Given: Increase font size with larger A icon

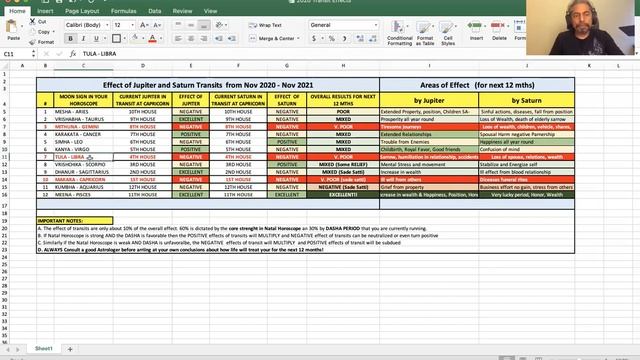Looking at the screenshot, I should coord(143,25).
